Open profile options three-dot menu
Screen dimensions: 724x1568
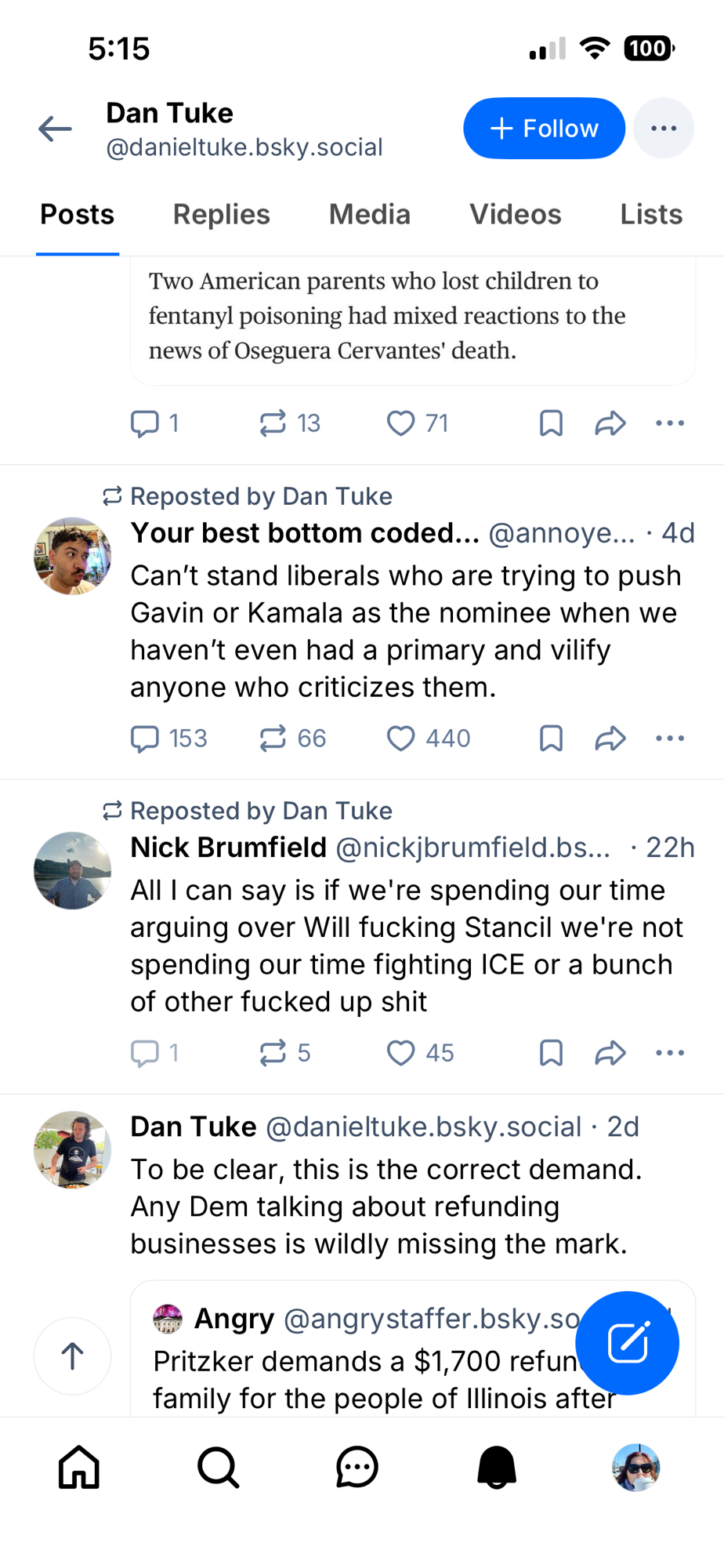(x=663, y=129)
